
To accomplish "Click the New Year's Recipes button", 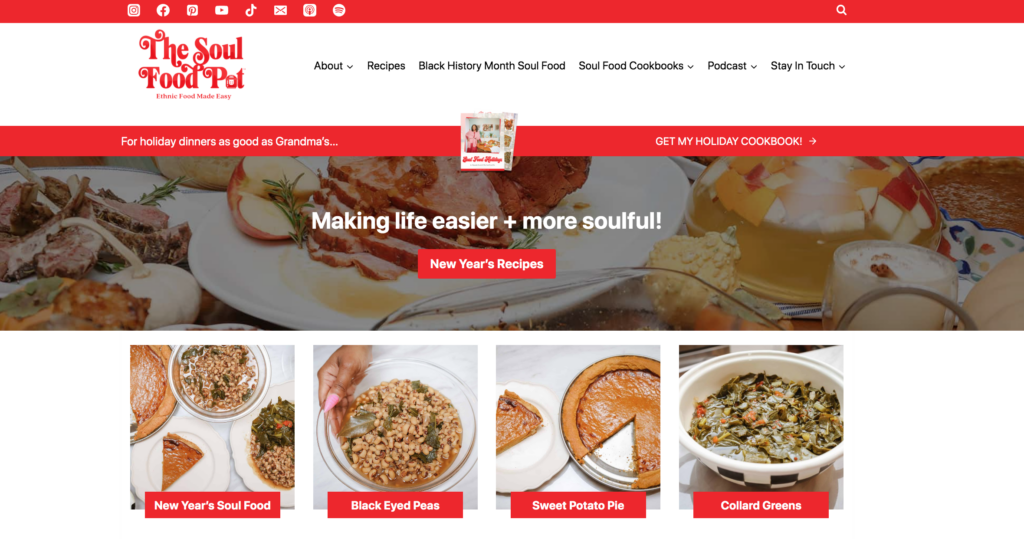I will point(487,264).
